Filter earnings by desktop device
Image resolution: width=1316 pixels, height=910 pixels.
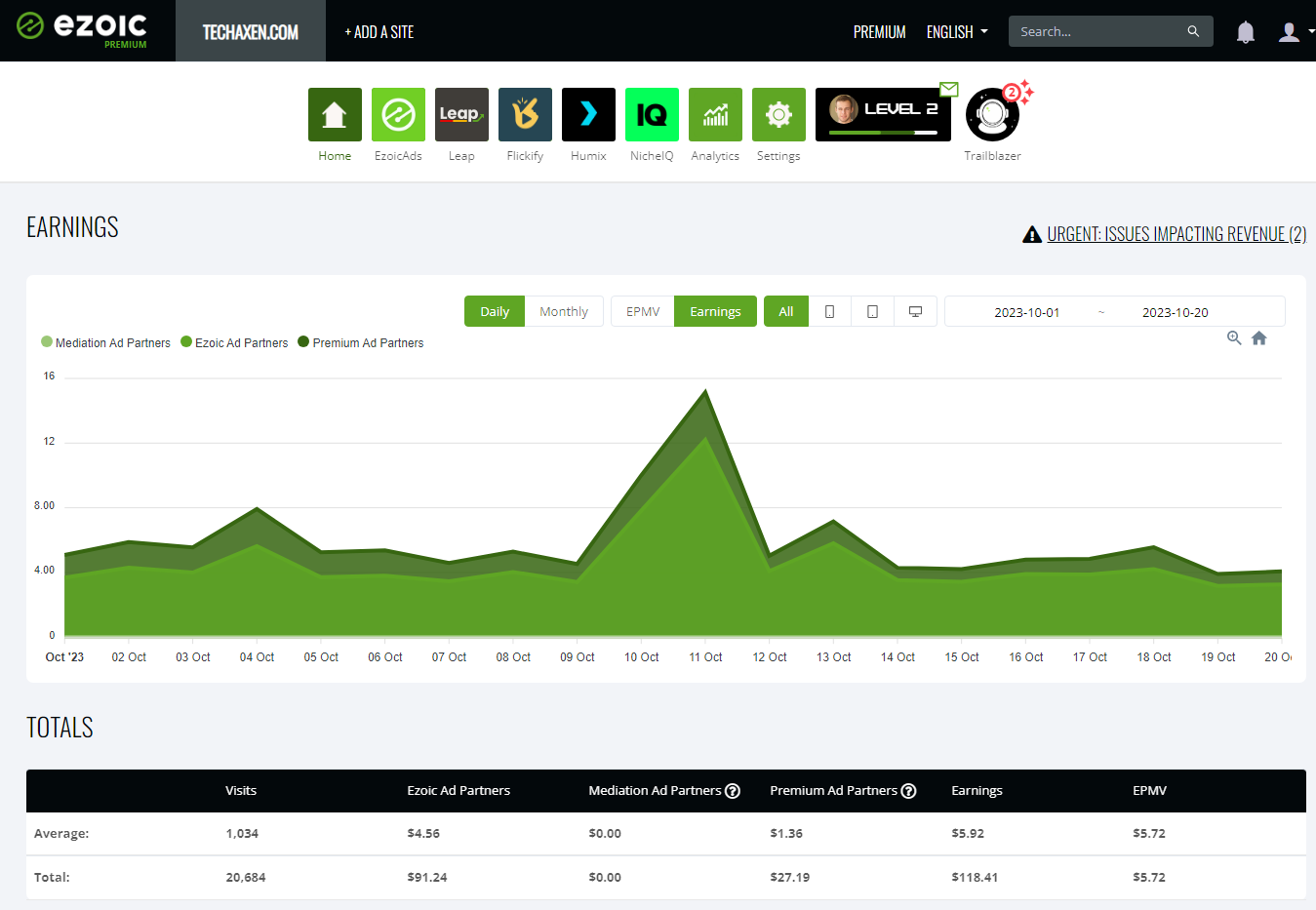(916, 311)
